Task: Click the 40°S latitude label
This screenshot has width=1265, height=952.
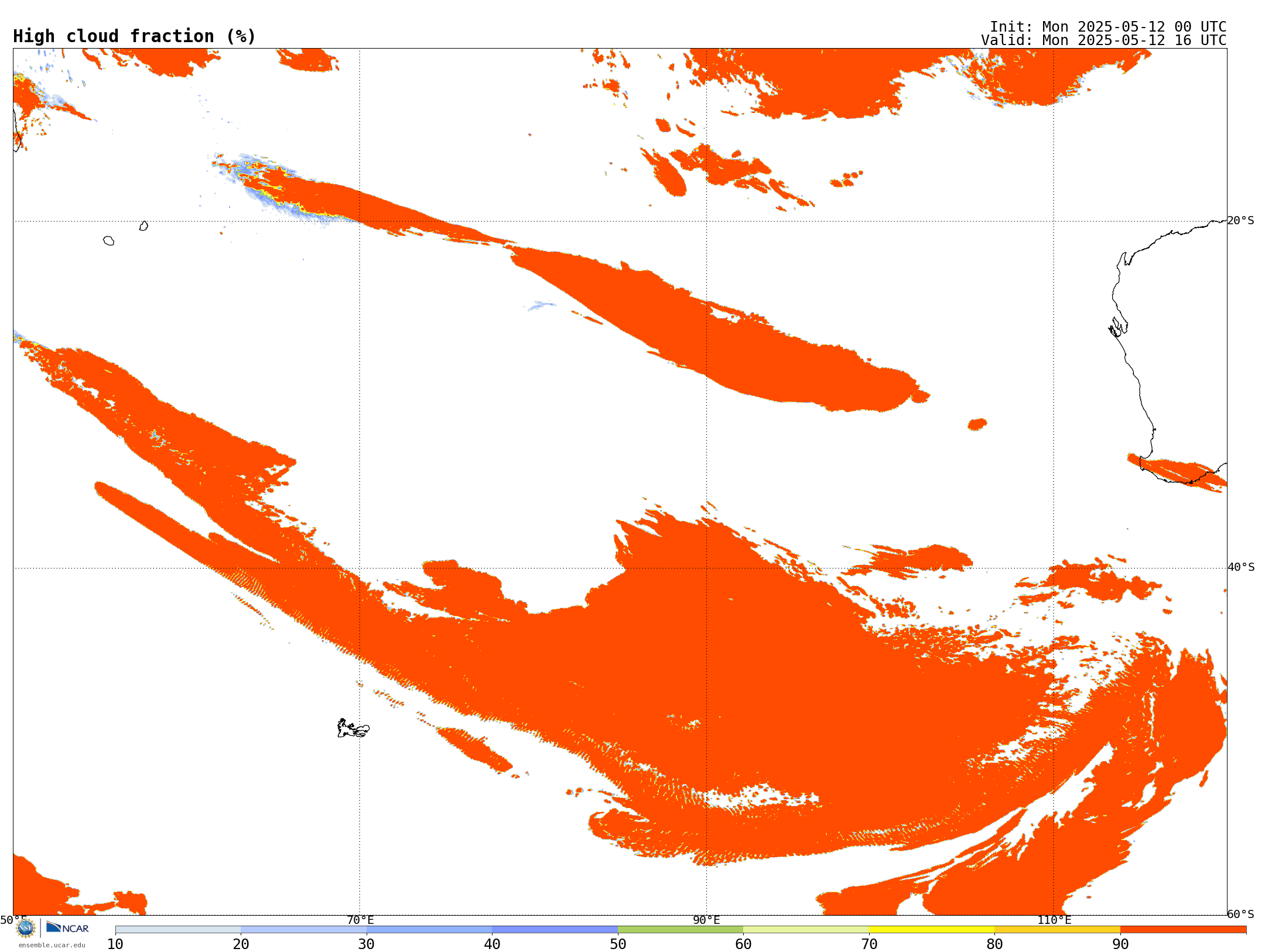Action: [x=1241, y=567]
